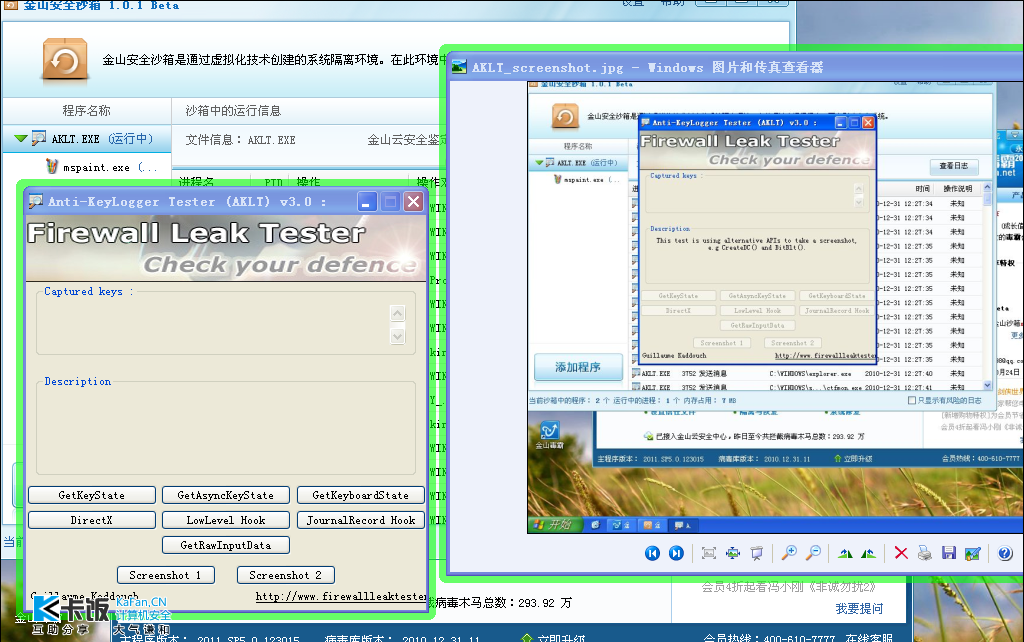Zoom in using the magnifier plus icon
1024x642 pixels.
(x=789, y=553)
